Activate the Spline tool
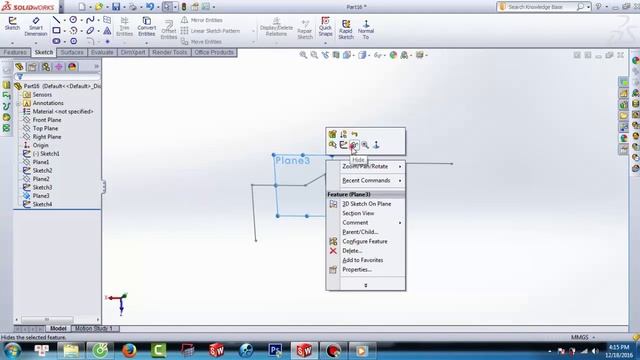 click(x=90, y=20)
